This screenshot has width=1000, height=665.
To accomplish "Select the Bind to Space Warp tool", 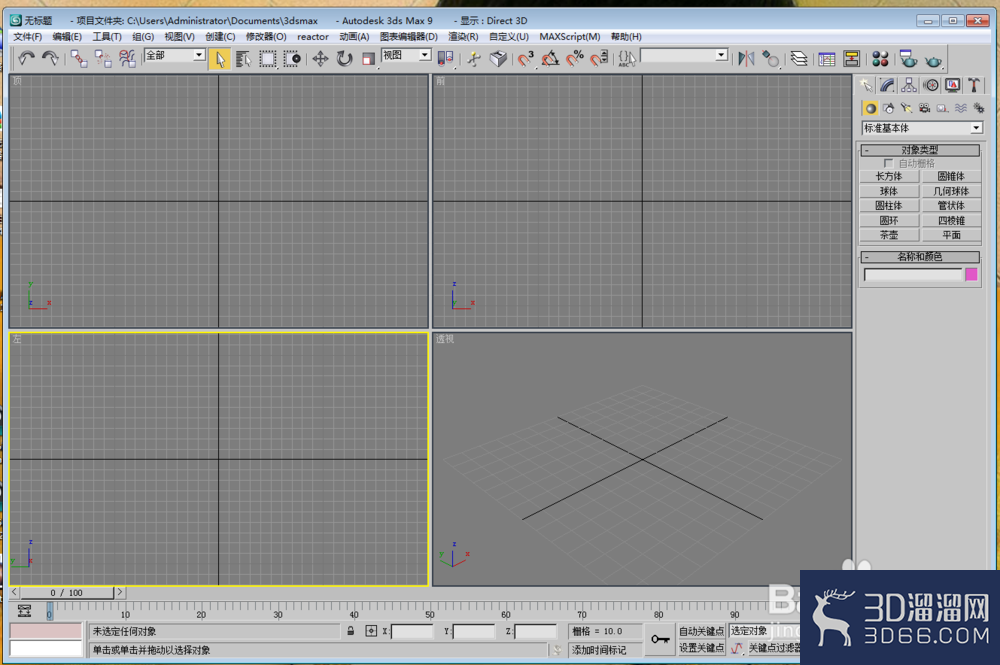I will [x=127, y=59].
